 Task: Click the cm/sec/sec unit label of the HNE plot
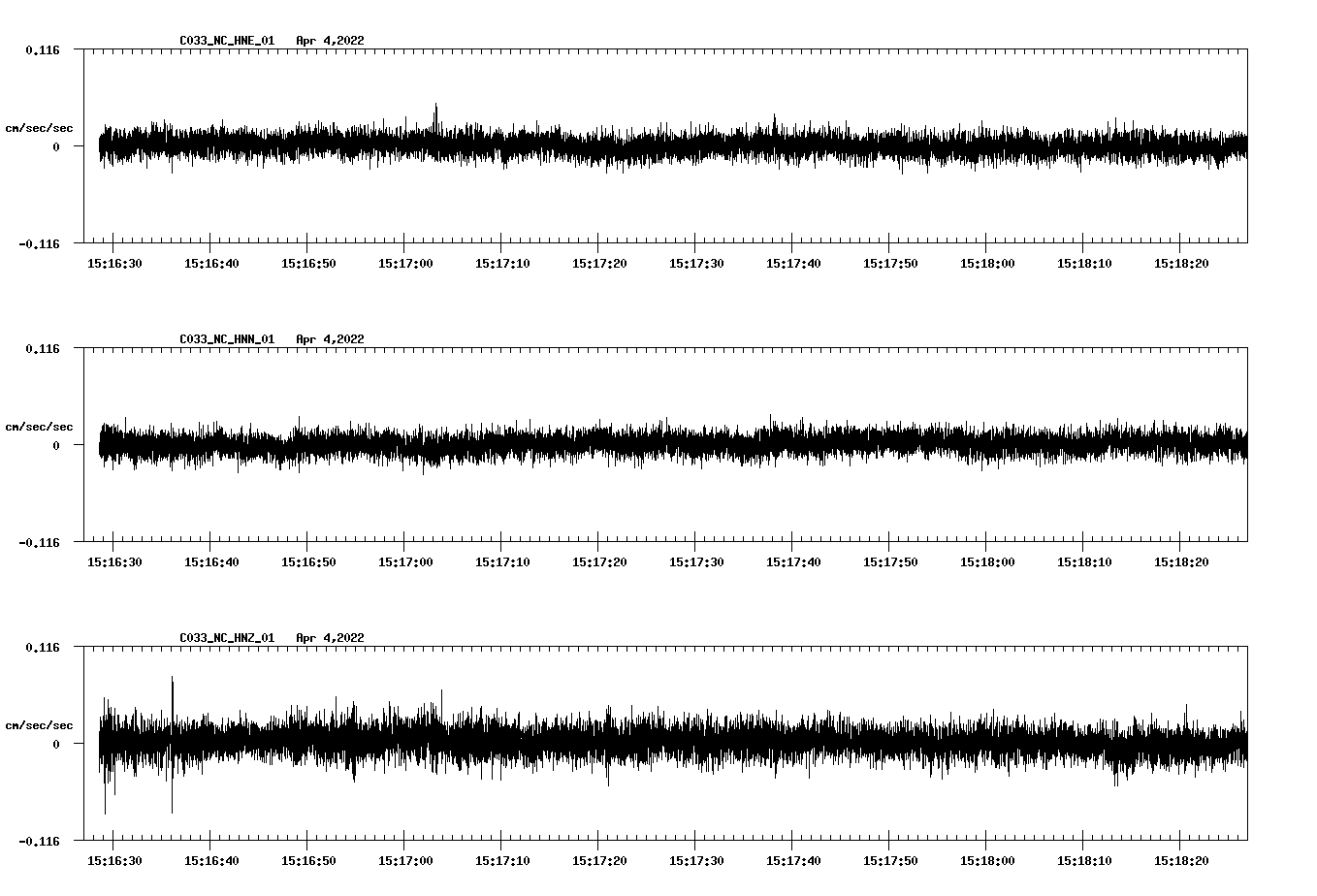coord(39,128)
